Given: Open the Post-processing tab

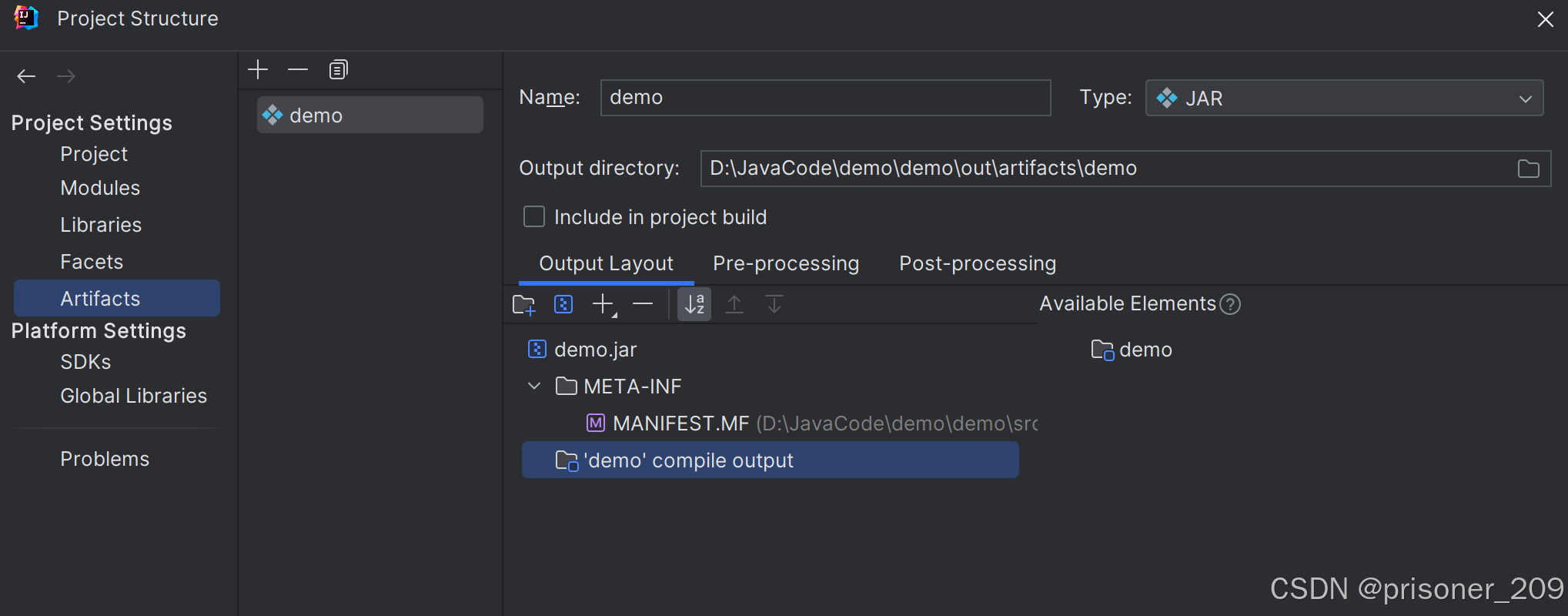Looking at the screenshot, I should pos(978,263).
